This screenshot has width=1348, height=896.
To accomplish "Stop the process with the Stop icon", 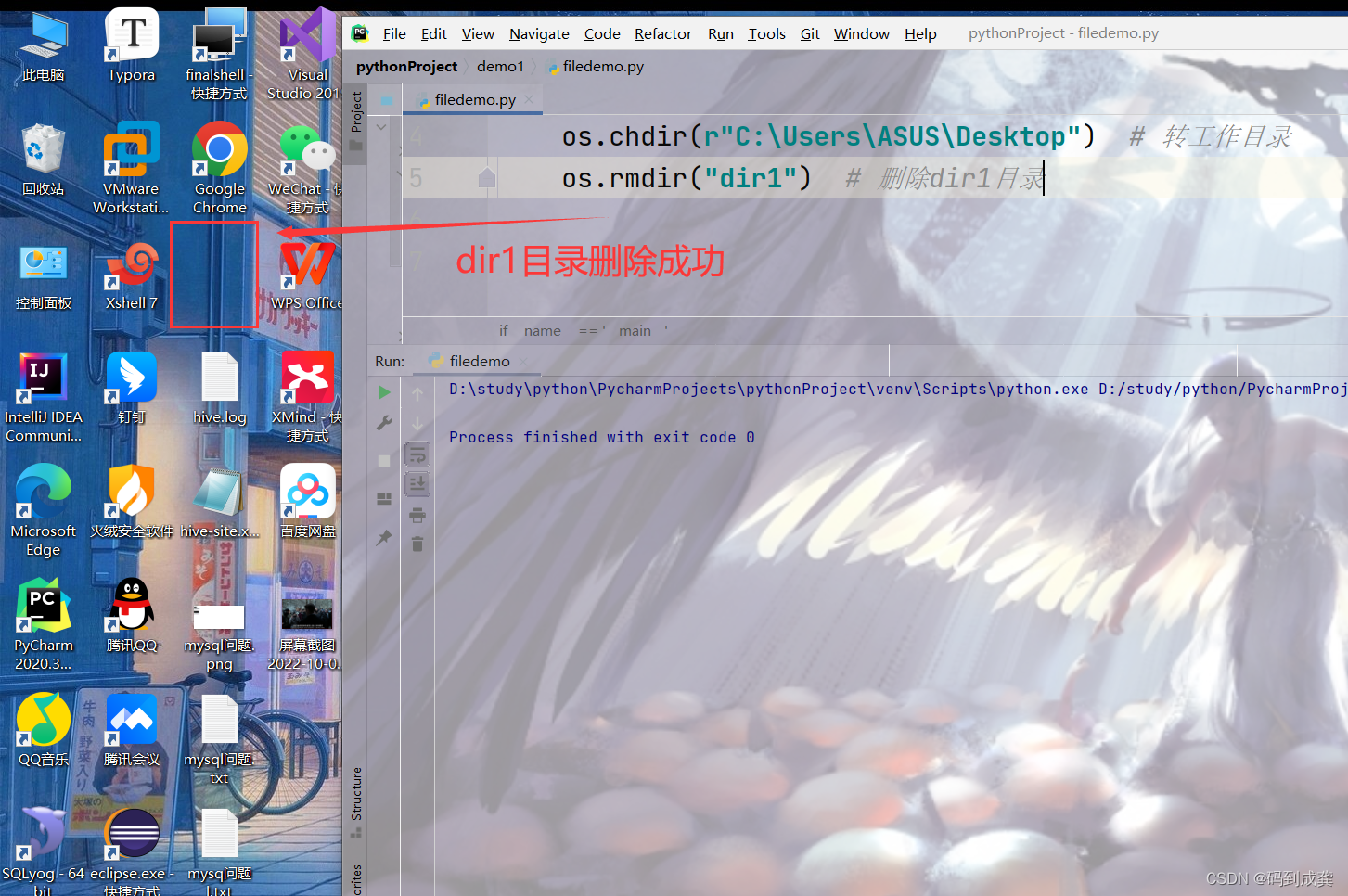I will tap(384, 461).
